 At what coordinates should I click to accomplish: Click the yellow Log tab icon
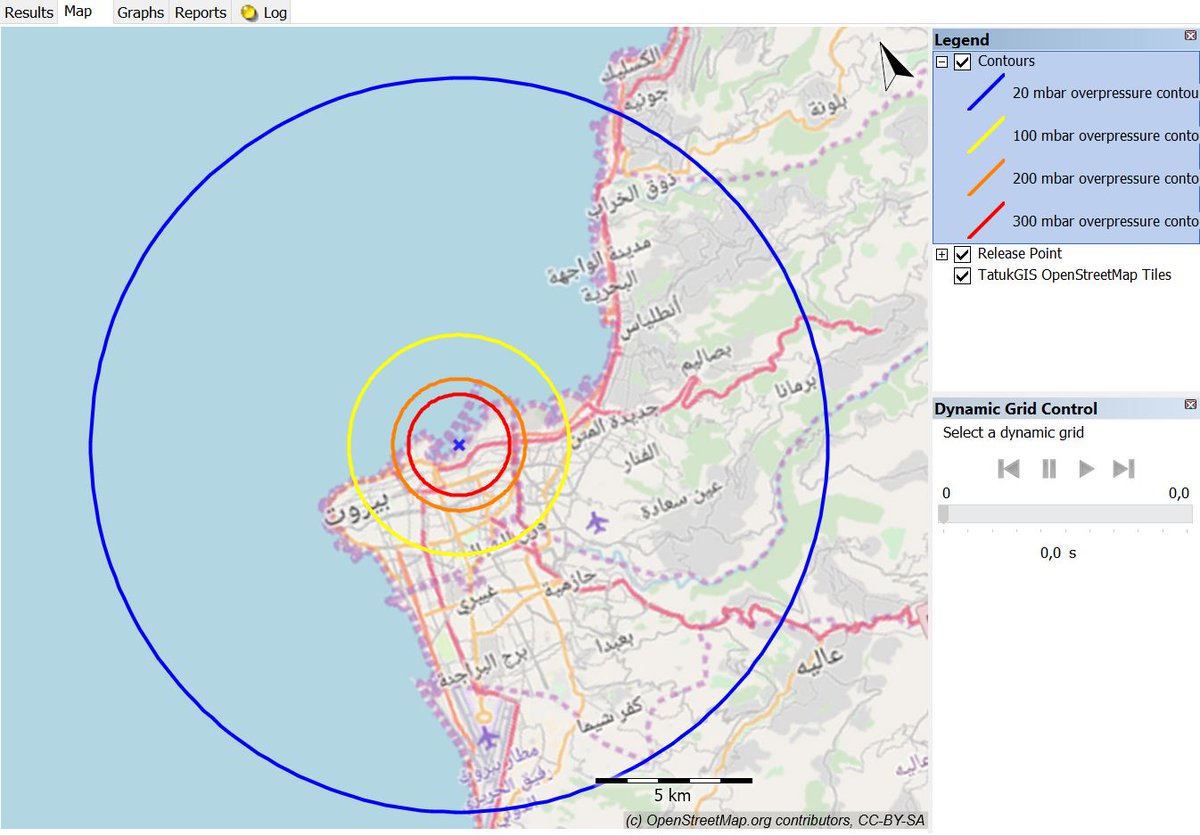coord(249,13)
